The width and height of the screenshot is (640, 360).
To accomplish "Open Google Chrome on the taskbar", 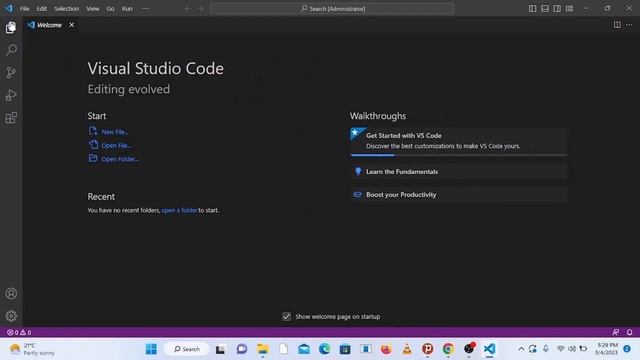I will click(x=448, y=349).
